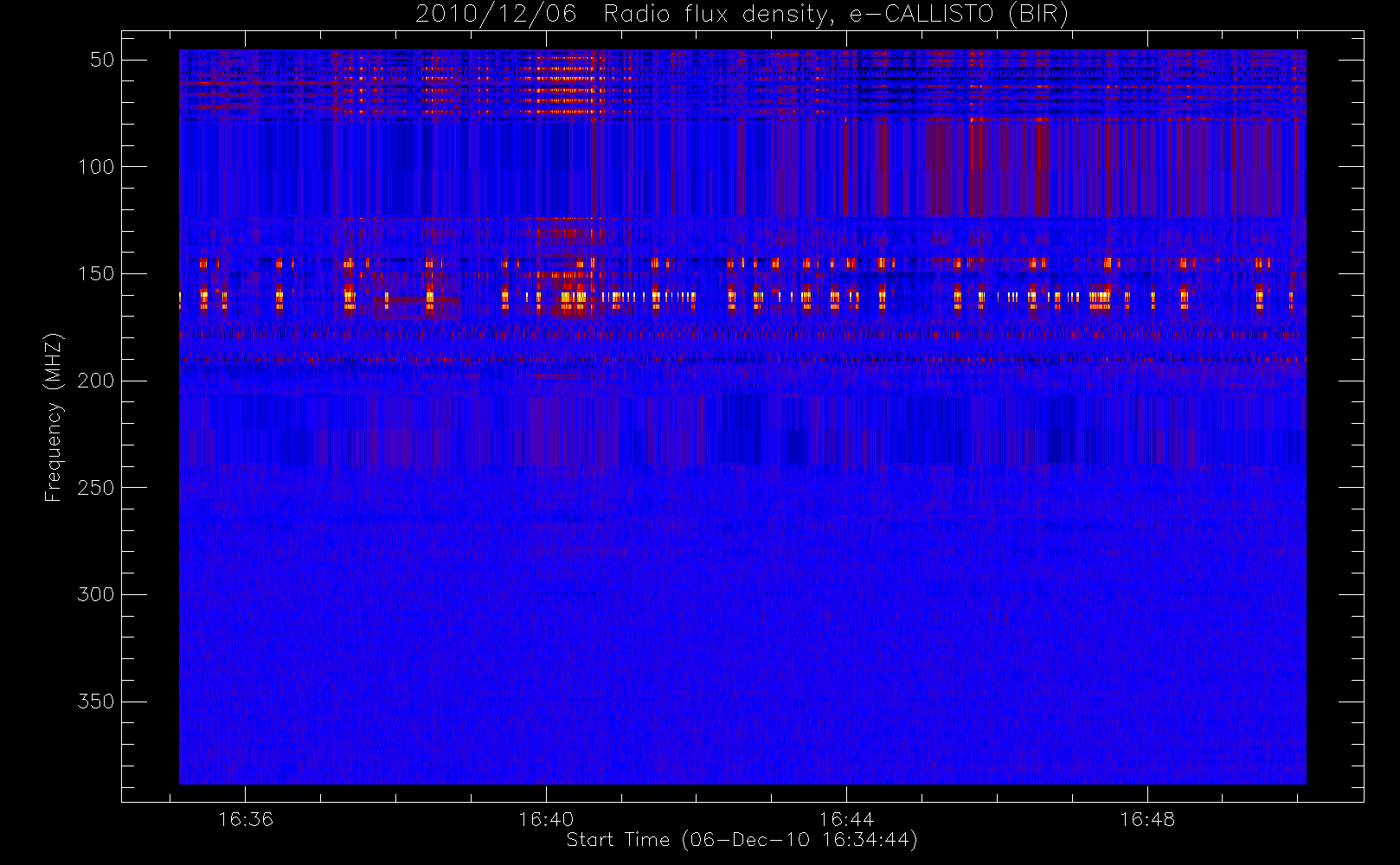Screen dimensions: 1400x865
Task: Click the plot title 'Radio flux density, e-CALLISTO (BIR)'
Action: click(836, 15)
